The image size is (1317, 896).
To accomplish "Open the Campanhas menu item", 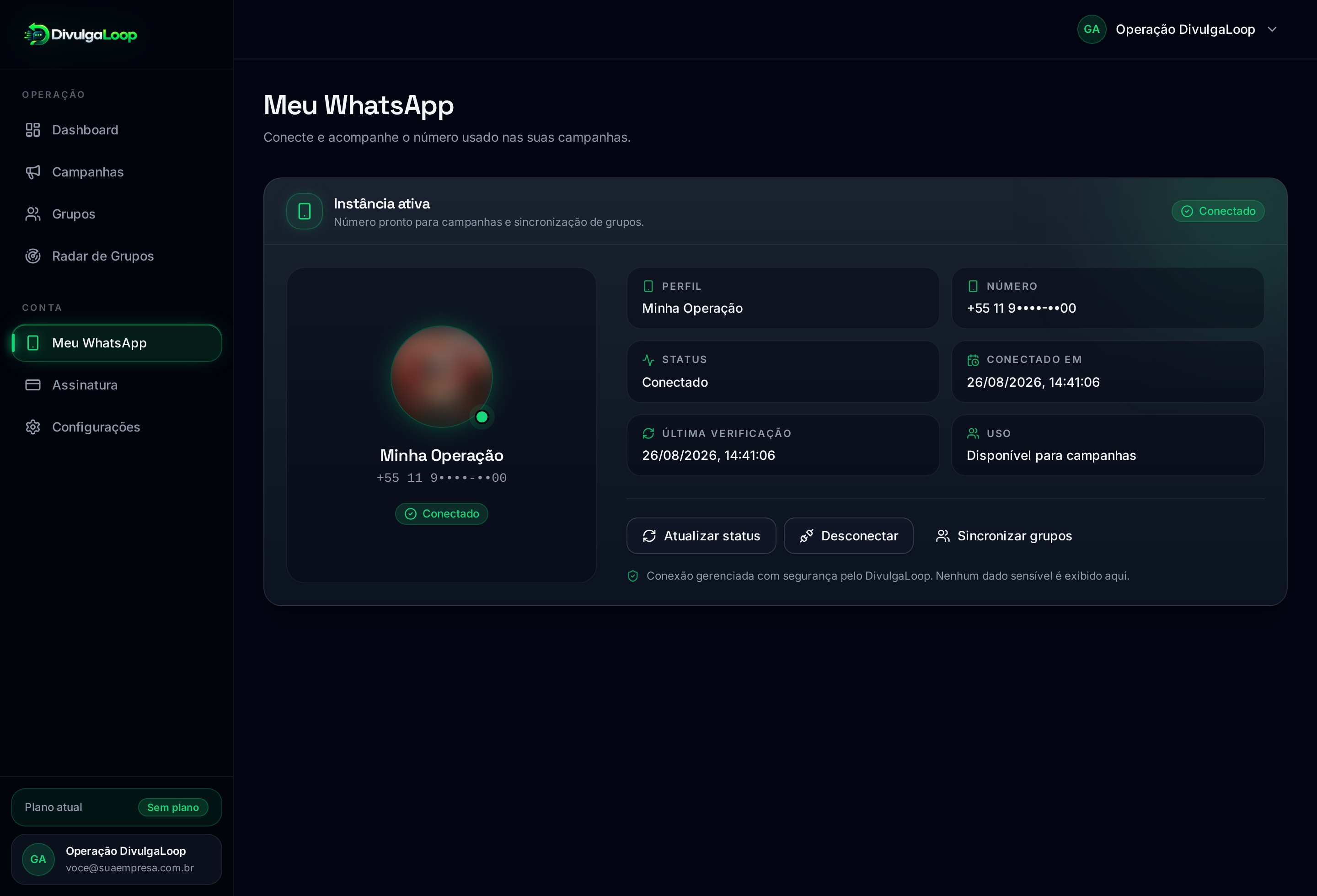I will coord(117,171).
